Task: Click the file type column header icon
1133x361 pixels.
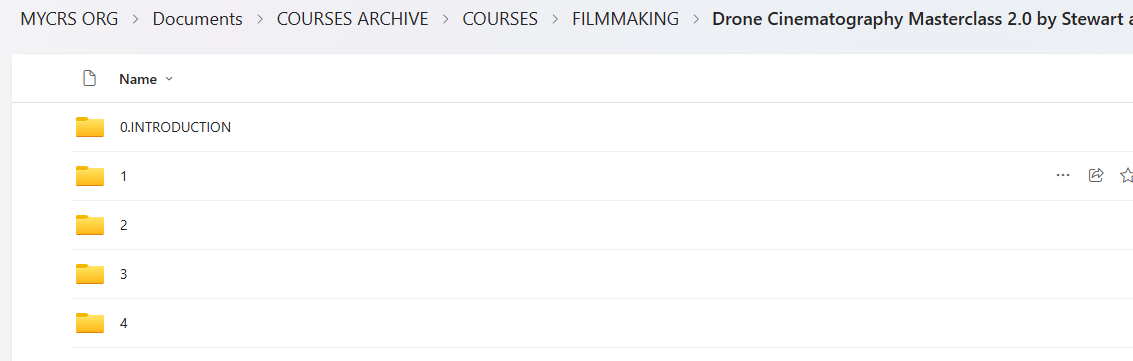Action: 90,79
